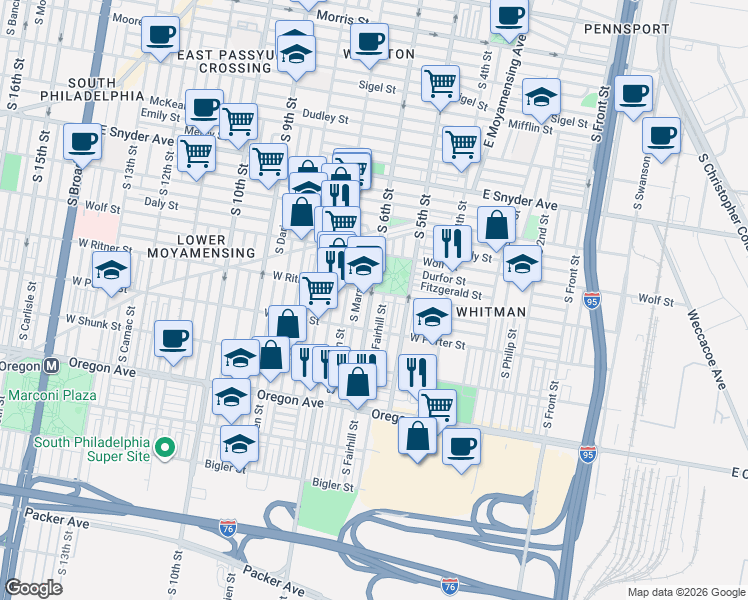Image resolution: width=748 pixels, height=600 pixels.
Task: Click the Durfor St street label
Action: pyautogui.click(x=444, y=278)
